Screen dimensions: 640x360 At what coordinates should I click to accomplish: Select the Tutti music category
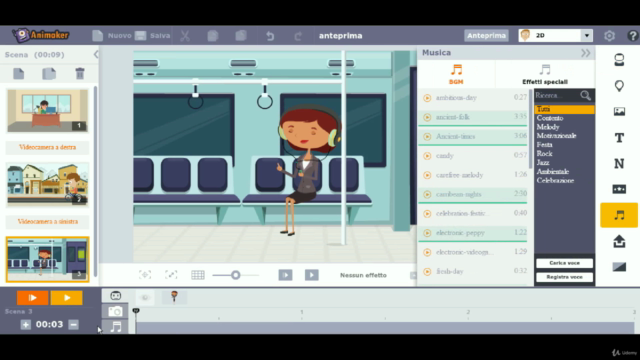coord(564,109)
